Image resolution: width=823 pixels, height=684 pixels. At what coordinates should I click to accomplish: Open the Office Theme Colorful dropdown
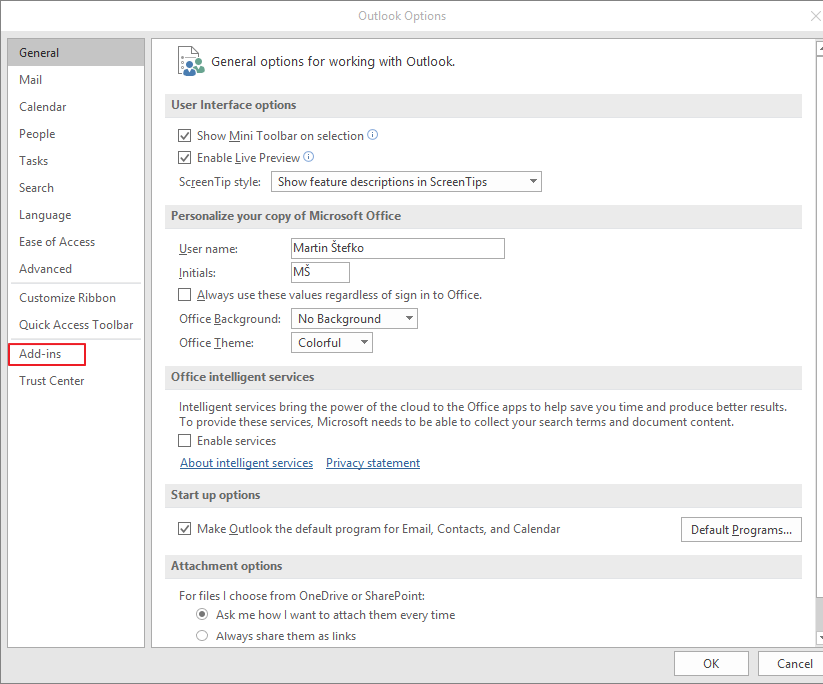332,343
